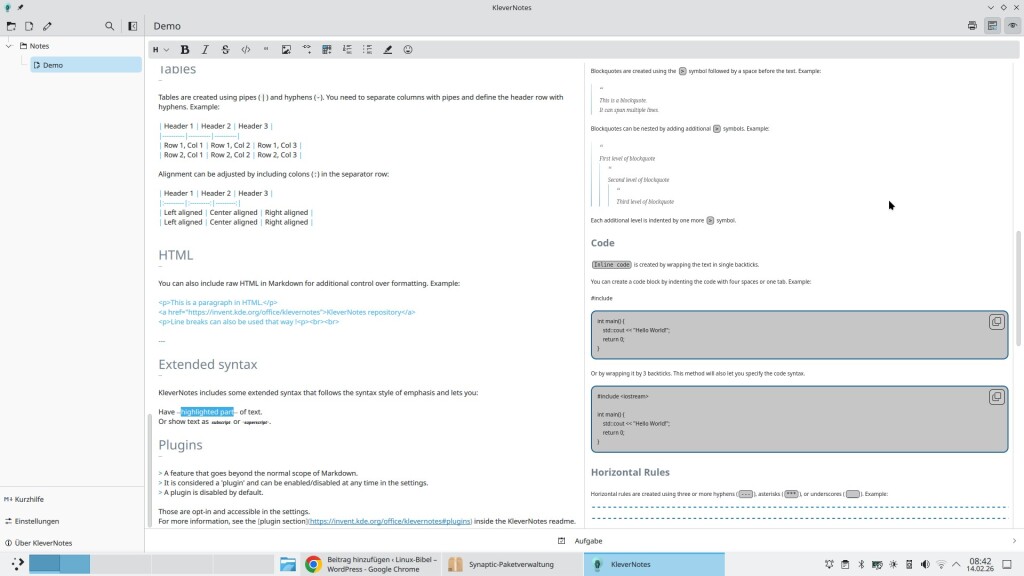The height and width of the screenshot is (576, 1024).
Task: Insert a code block from the toolbar
Action: 246,49
